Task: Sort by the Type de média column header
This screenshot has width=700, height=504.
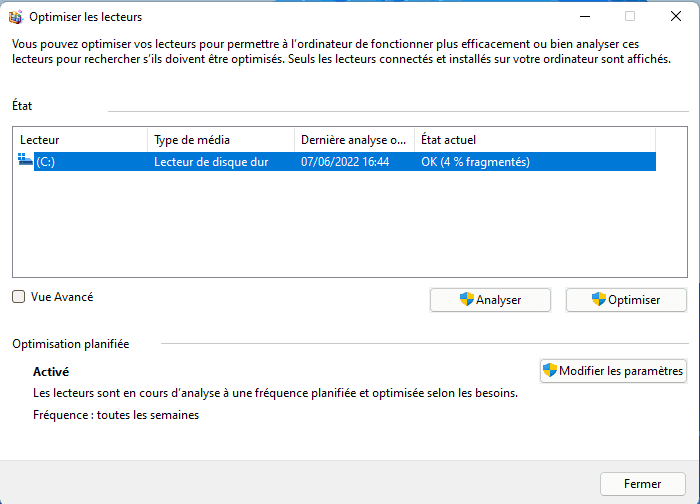Action: click(221, 140)
